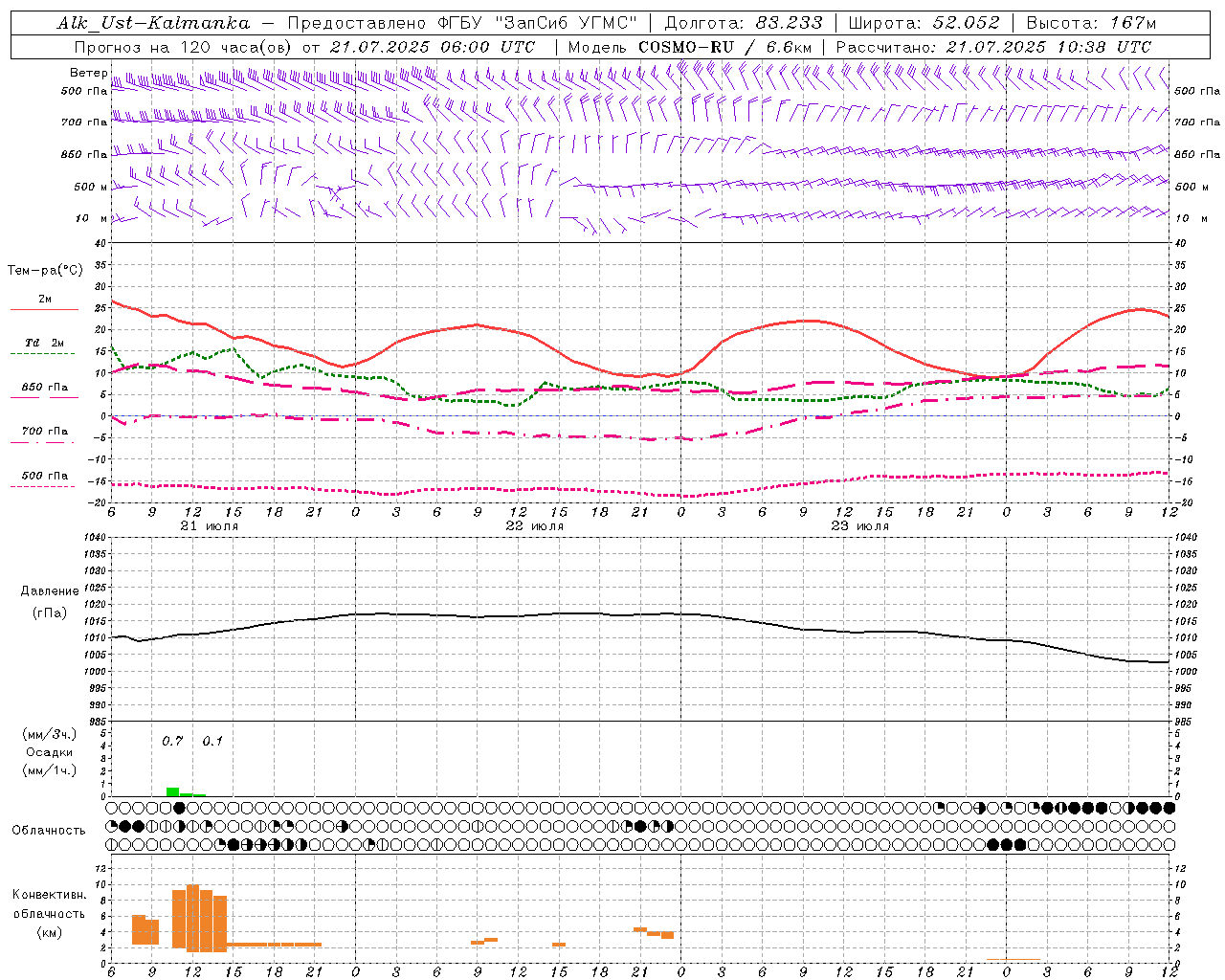The width and height of the screenshot is (1225, 980).
Task: Click the Конвективн. label
Action: [49, 894]
